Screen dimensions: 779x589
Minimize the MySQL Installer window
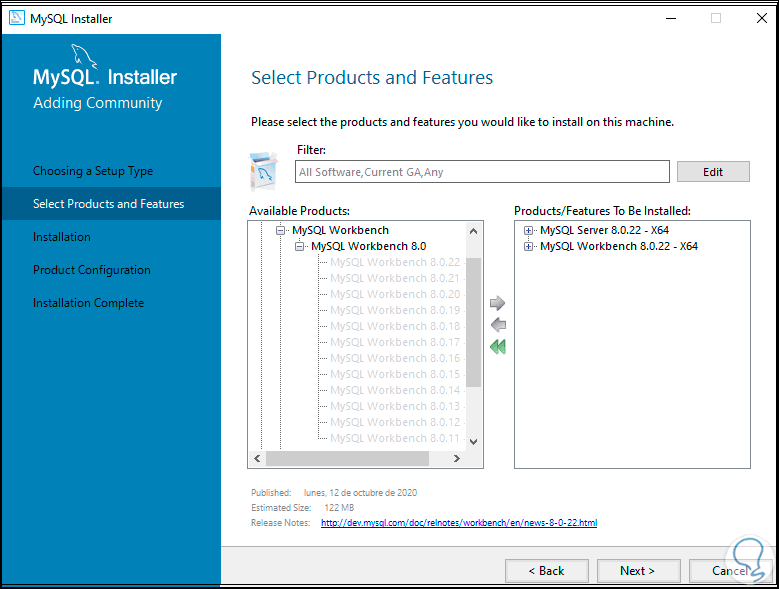671,18
